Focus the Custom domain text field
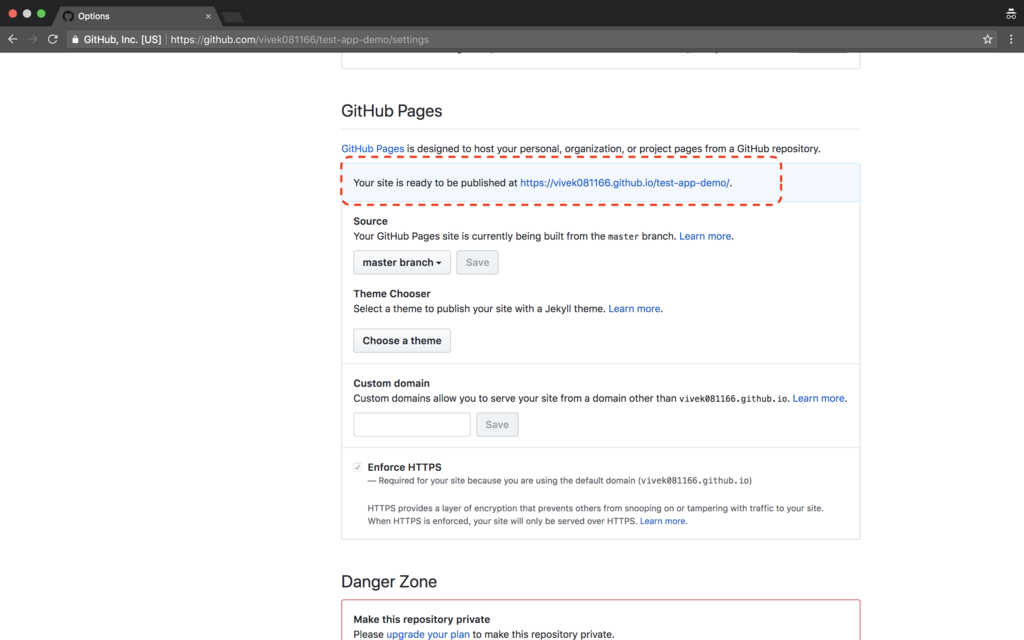Viewport: 1024px width, 640px height. click(x=411, y=424)
